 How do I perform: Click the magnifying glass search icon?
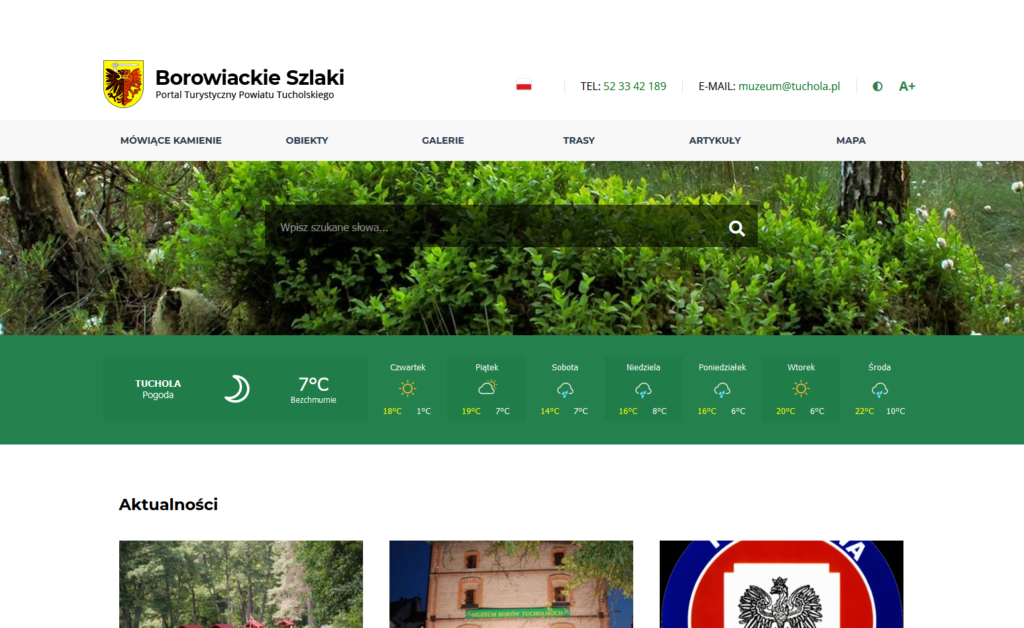pyautogui.click(x=737, y=228)
